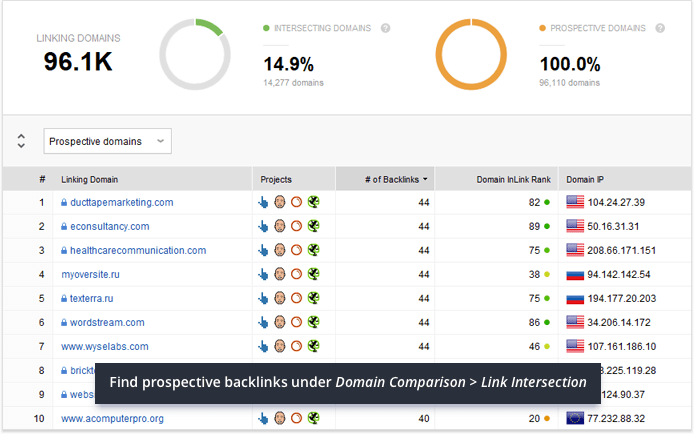Click '14,277 domains' text

pyautogui.click(x=293, y=83)
